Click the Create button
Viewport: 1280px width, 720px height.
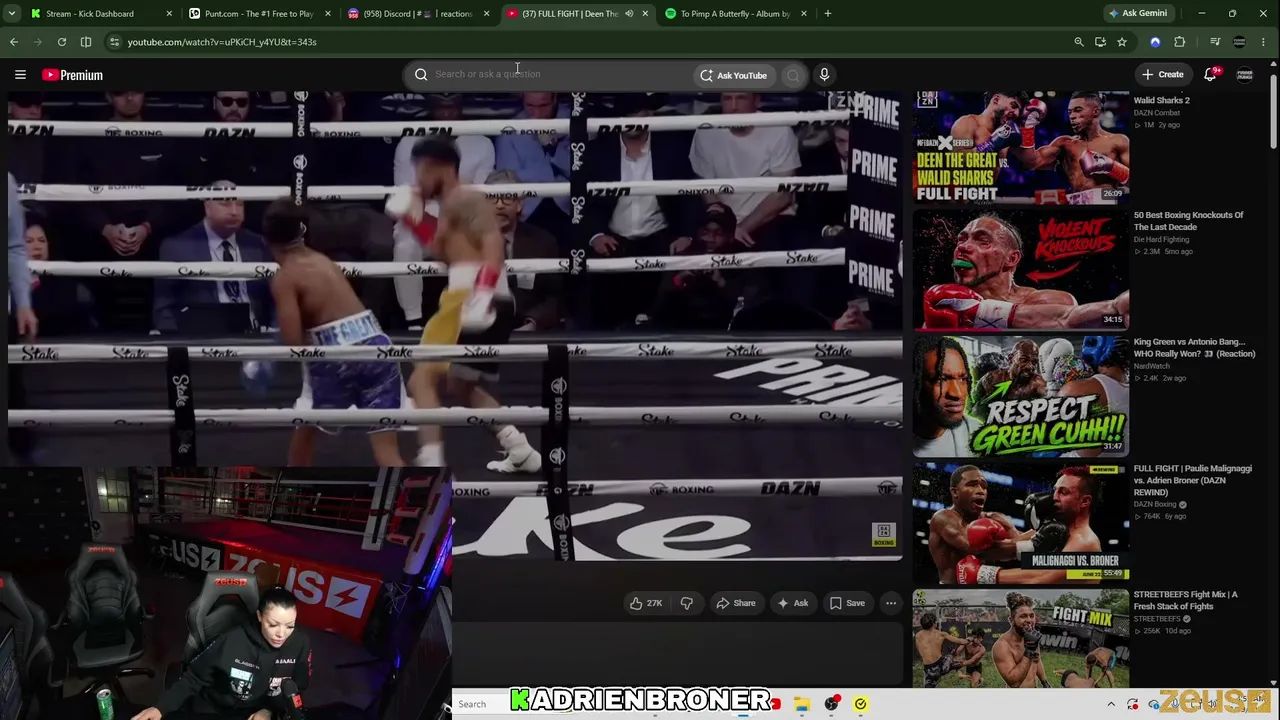[1163, 74]
